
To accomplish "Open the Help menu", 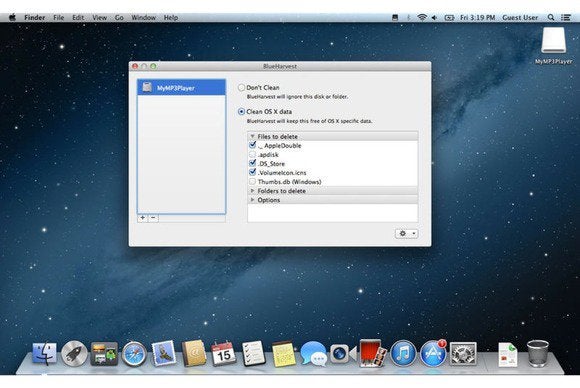I will (171, 17).
